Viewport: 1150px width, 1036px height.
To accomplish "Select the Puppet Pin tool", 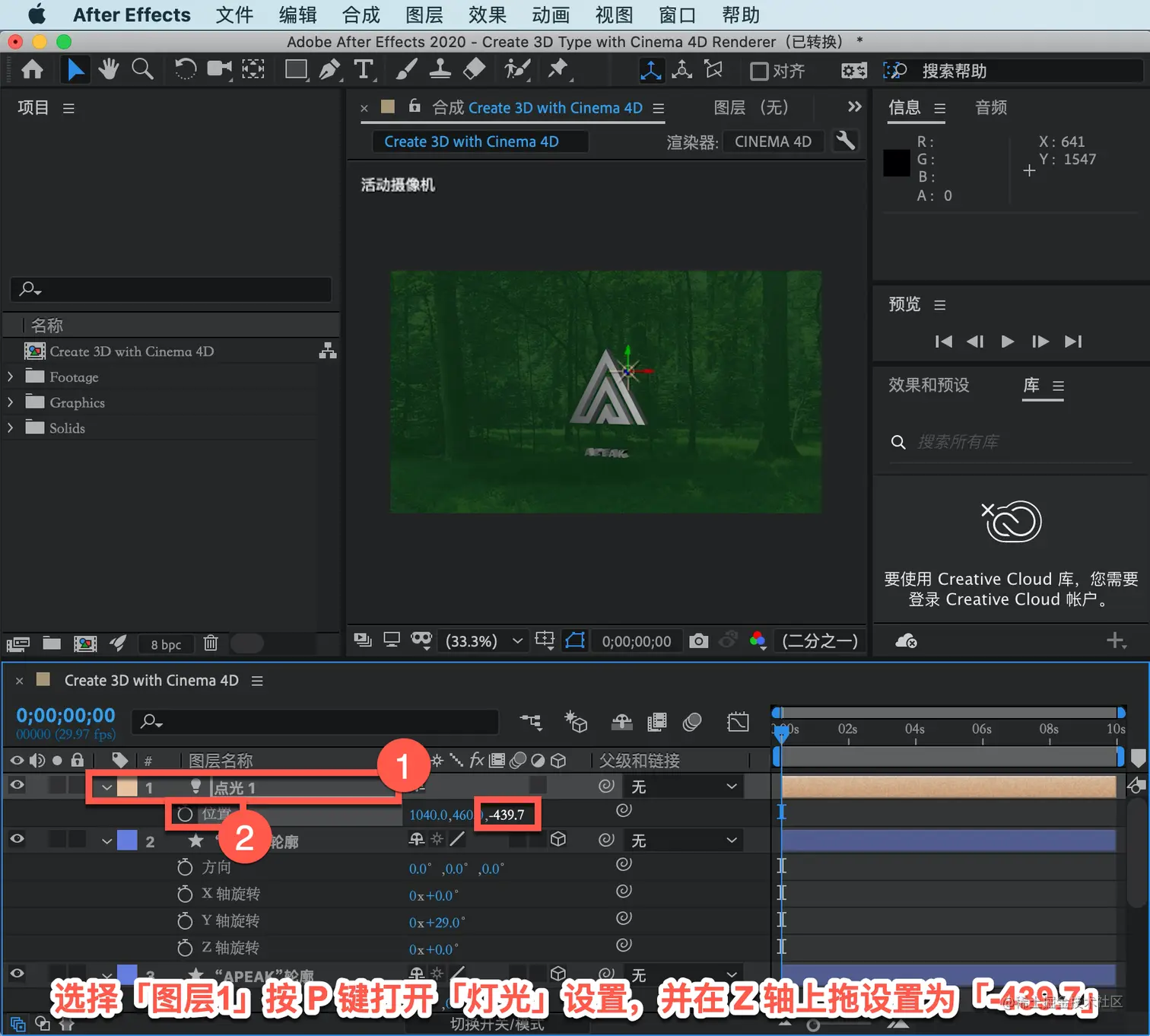I will [558, 69].
